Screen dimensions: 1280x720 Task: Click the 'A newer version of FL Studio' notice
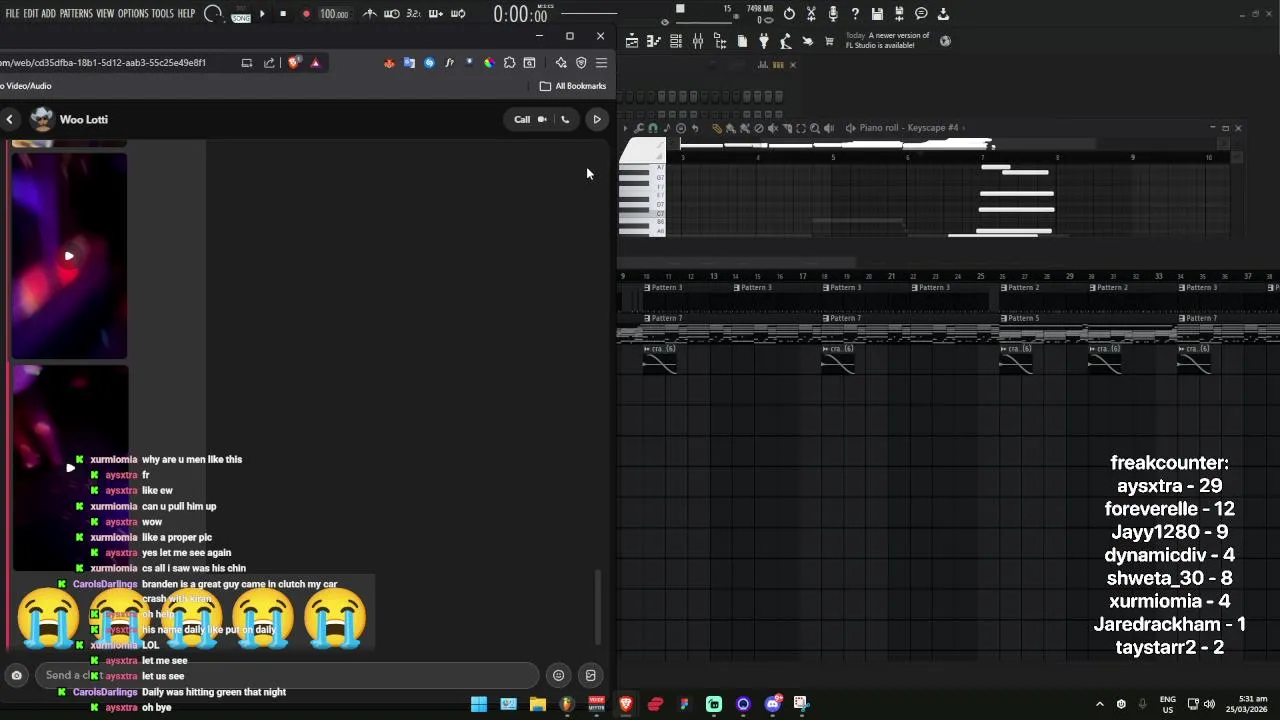point(887,40)
